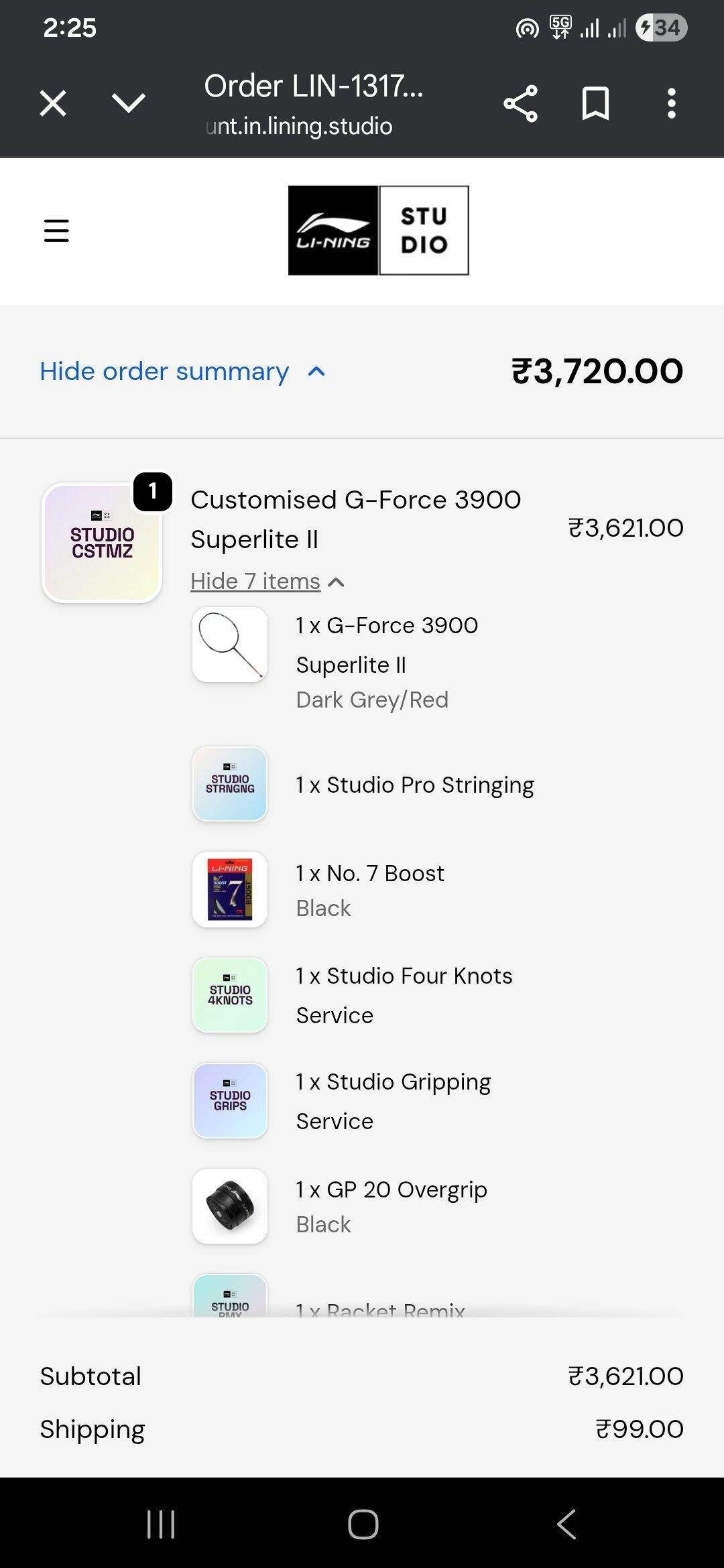Screen dimensions: 724x1568
Task: Tap the No. 7 Boost string image
Action: tap(230, 889)
